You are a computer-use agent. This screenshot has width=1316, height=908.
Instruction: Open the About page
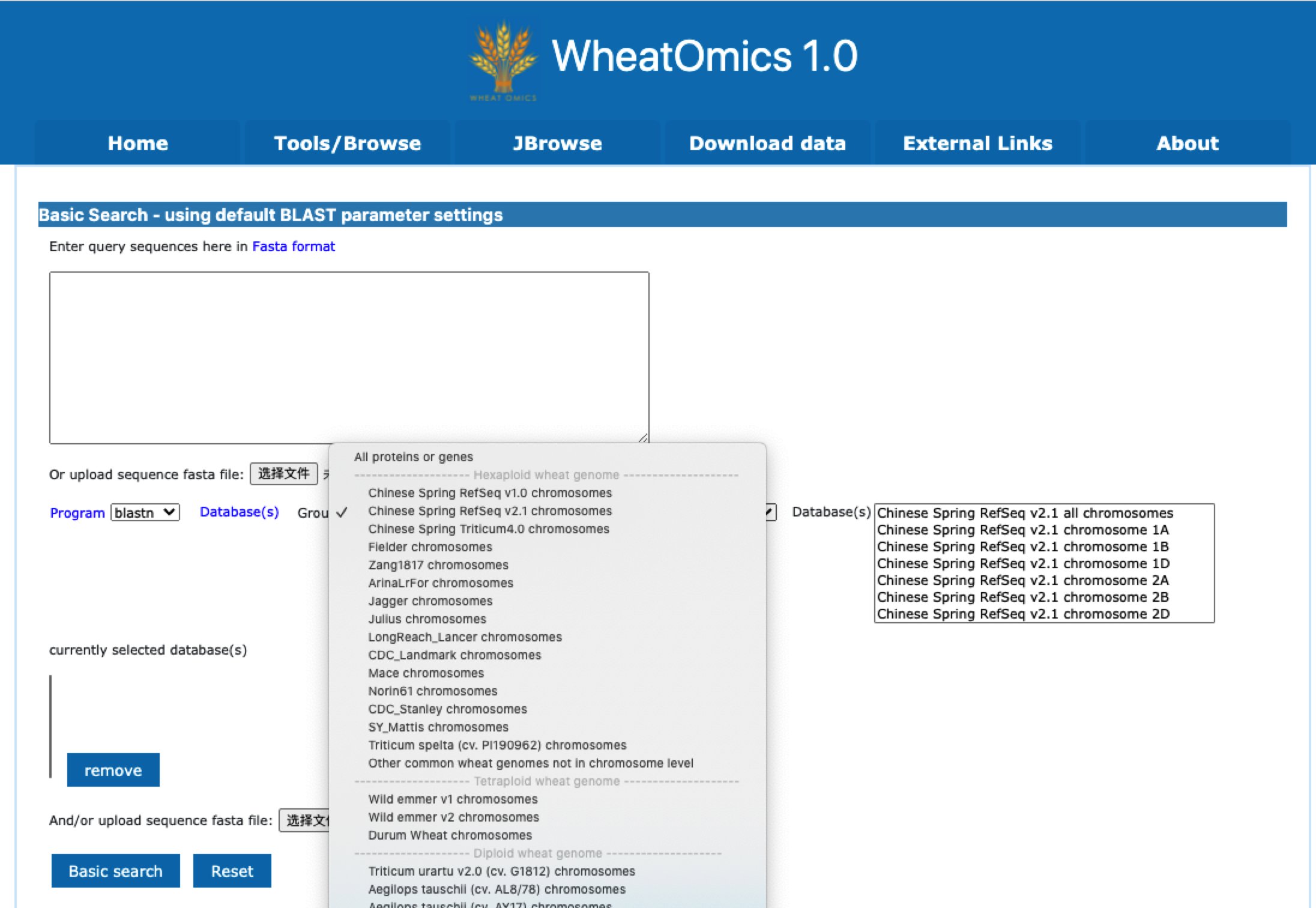[x=1187, y=143]
